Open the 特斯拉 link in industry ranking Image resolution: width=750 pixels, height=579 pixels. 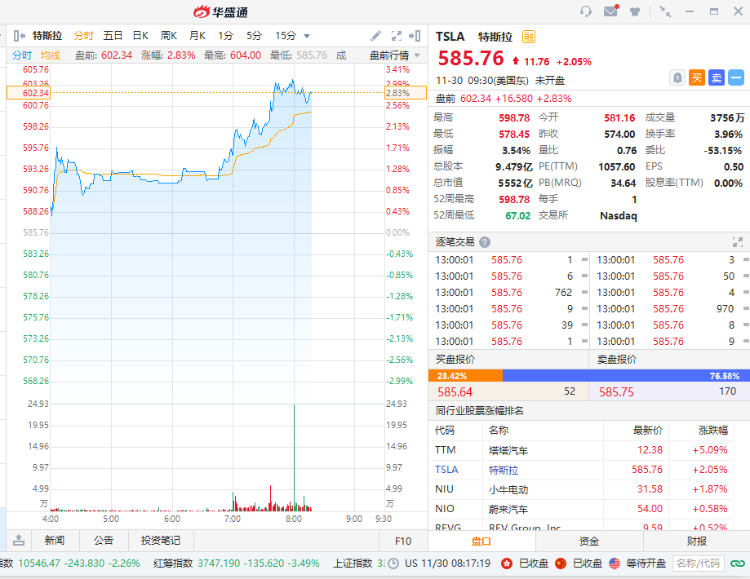(x=503, y=470)
